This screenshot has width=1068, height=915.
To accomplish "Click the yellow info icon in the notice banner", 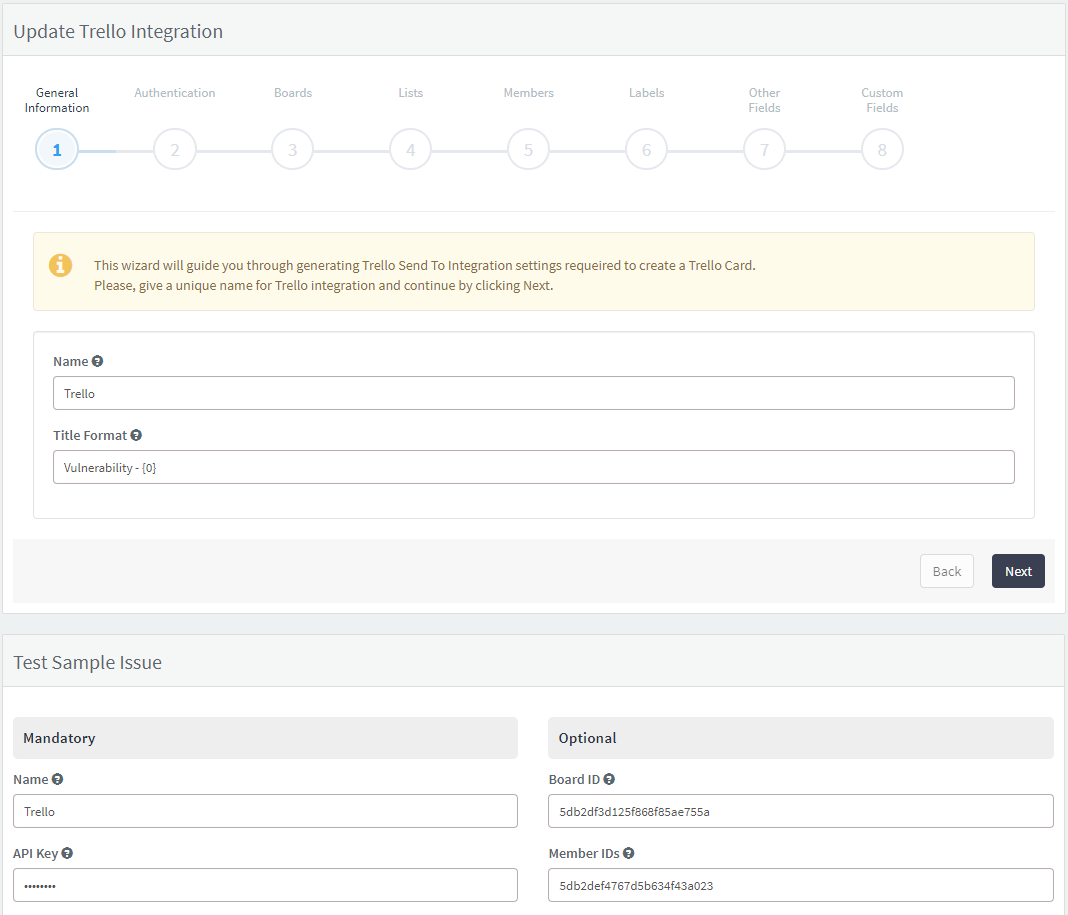I will (61, 265).
